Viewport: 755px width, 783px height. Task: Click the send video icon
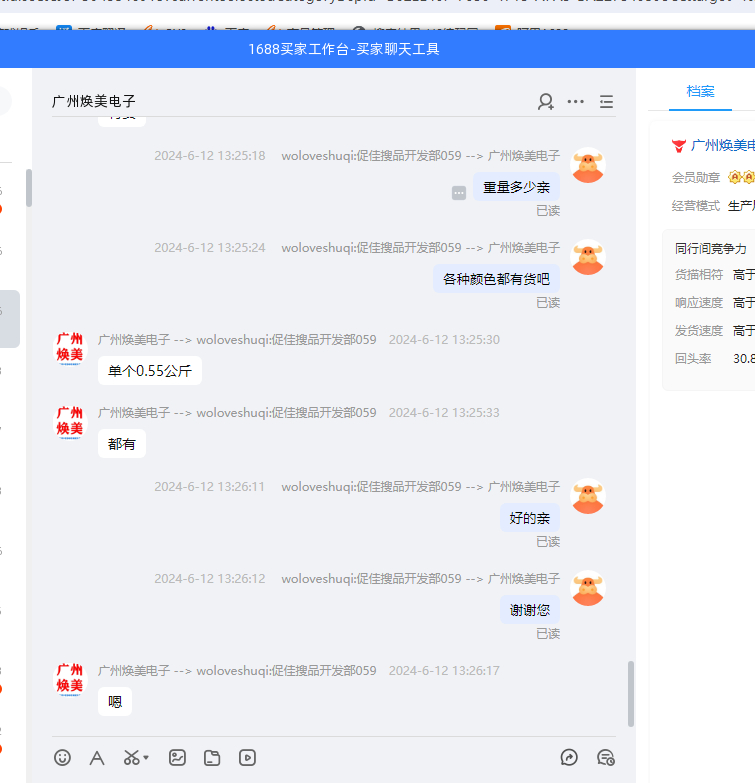(x=247, y=758)
